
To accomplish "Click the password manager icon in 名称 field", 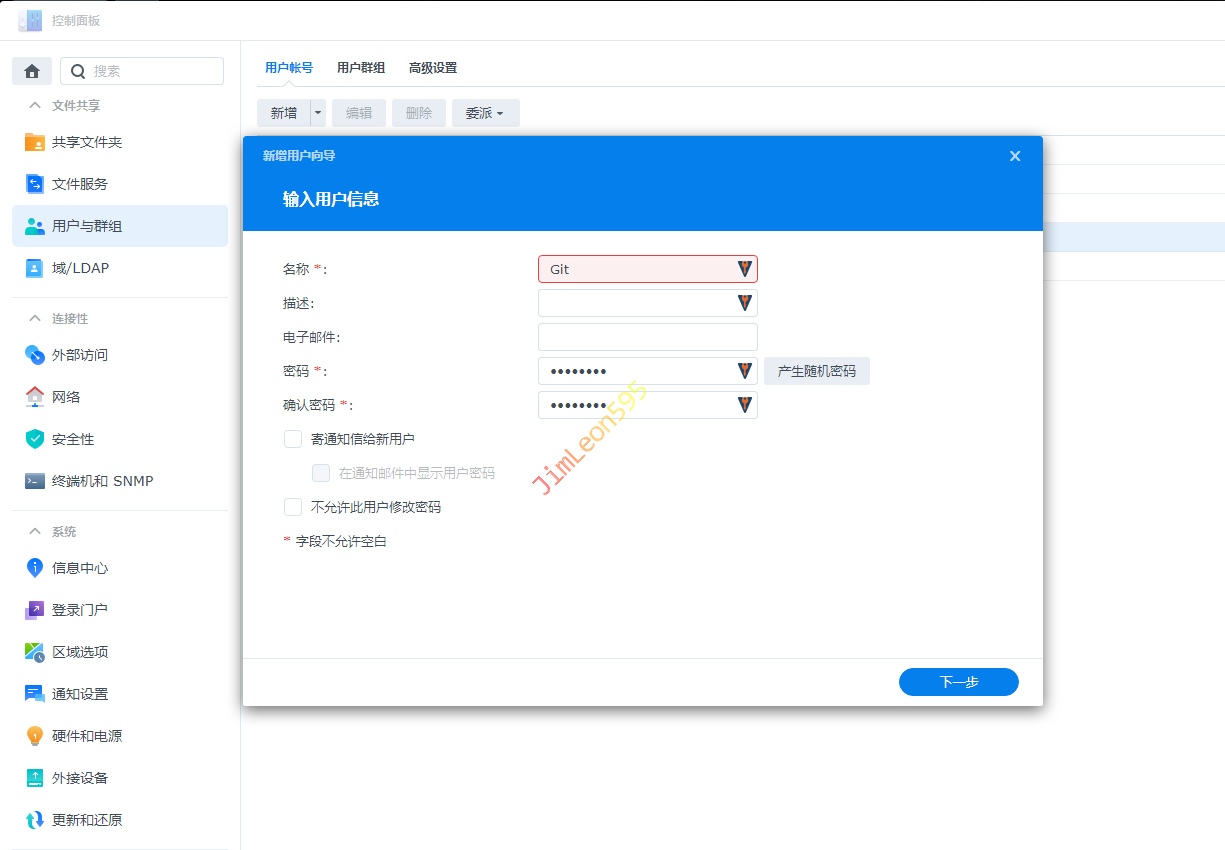I will (x=744, y=269).
